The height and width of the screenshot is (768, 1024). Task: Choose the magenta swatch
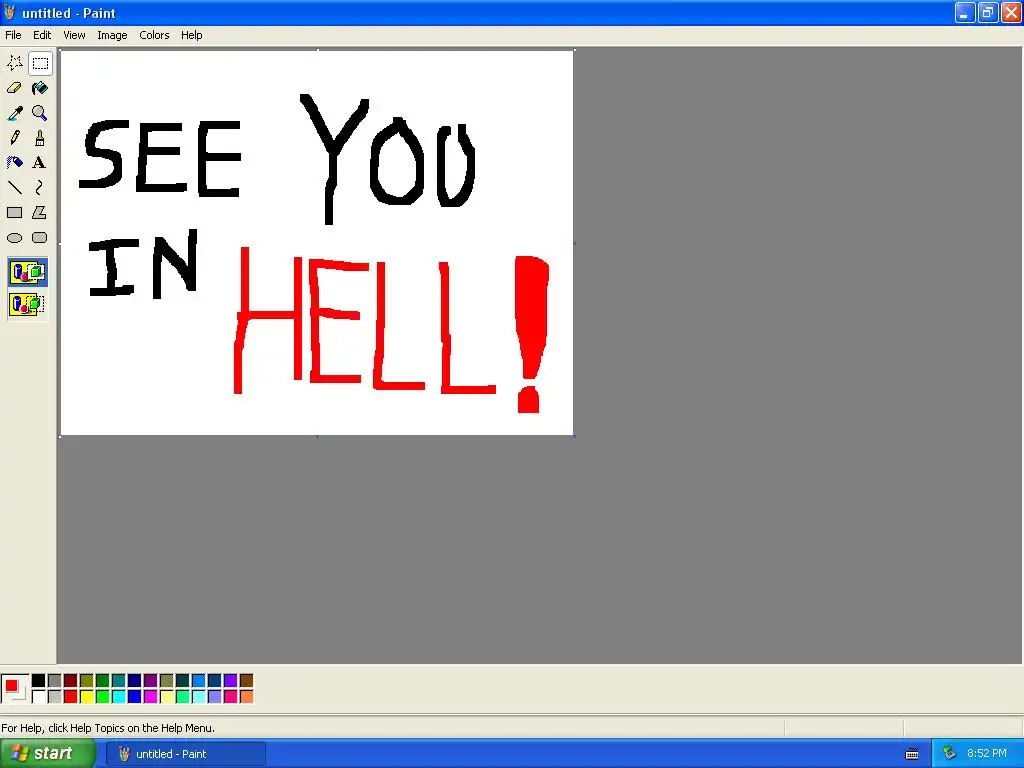151,697
